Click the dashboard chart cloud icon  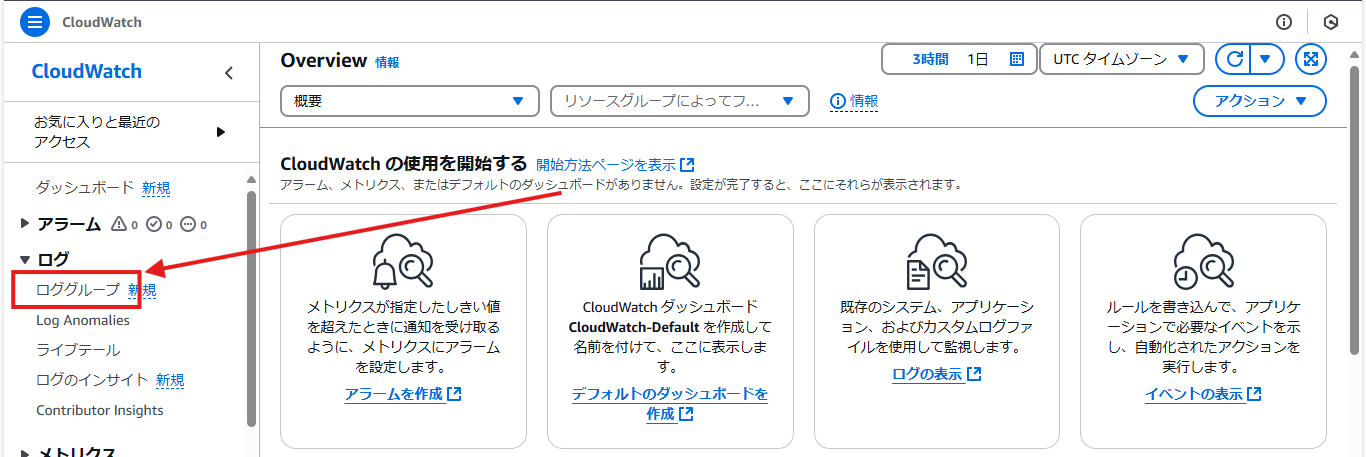coord(670,261)
